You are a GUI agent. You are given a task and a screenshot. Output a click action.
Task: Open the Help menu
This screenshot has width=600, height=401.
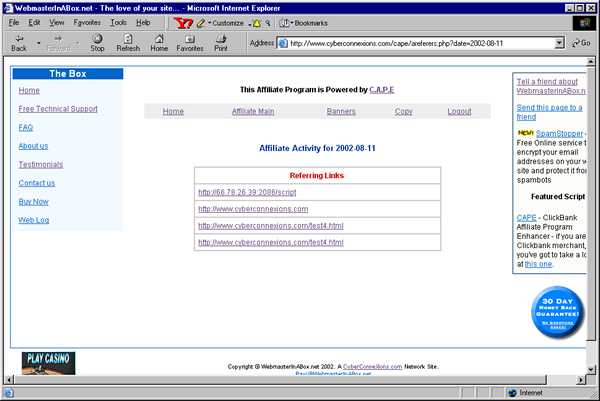[x=143, y=23]
